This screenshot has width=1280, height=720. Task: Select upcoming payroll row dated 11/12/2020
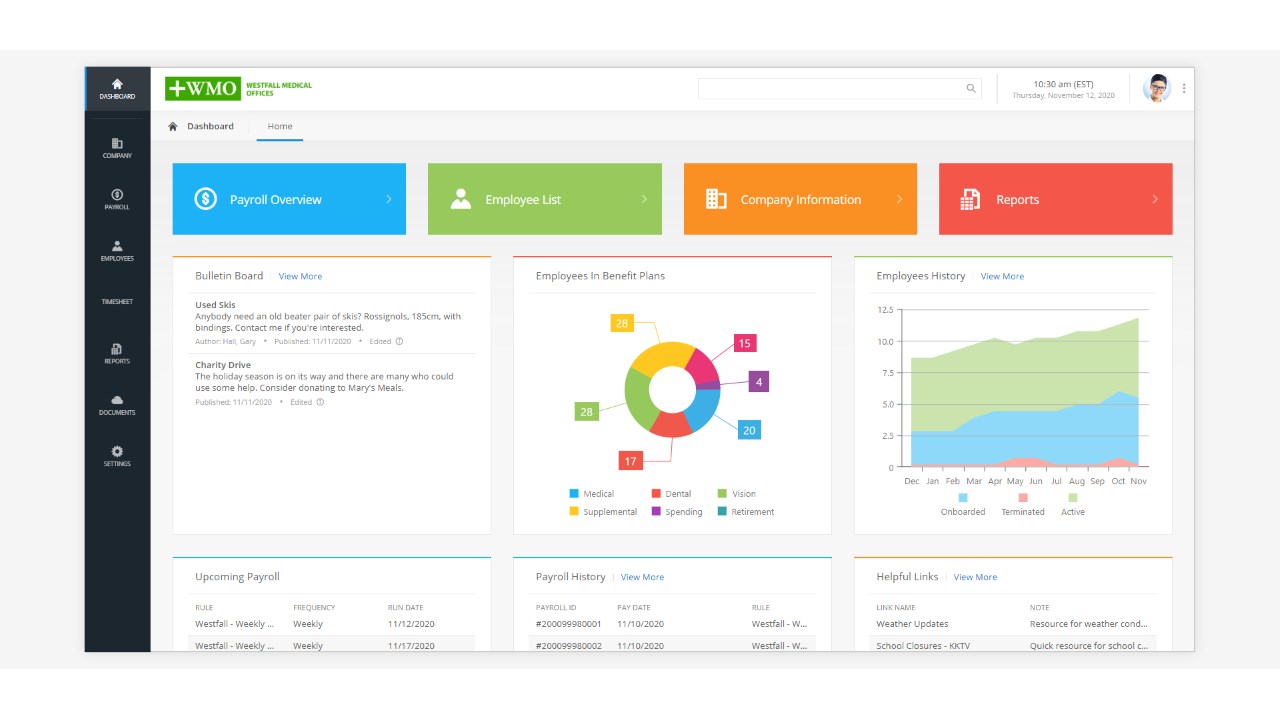pyautogui.click(x=332, y=624)
